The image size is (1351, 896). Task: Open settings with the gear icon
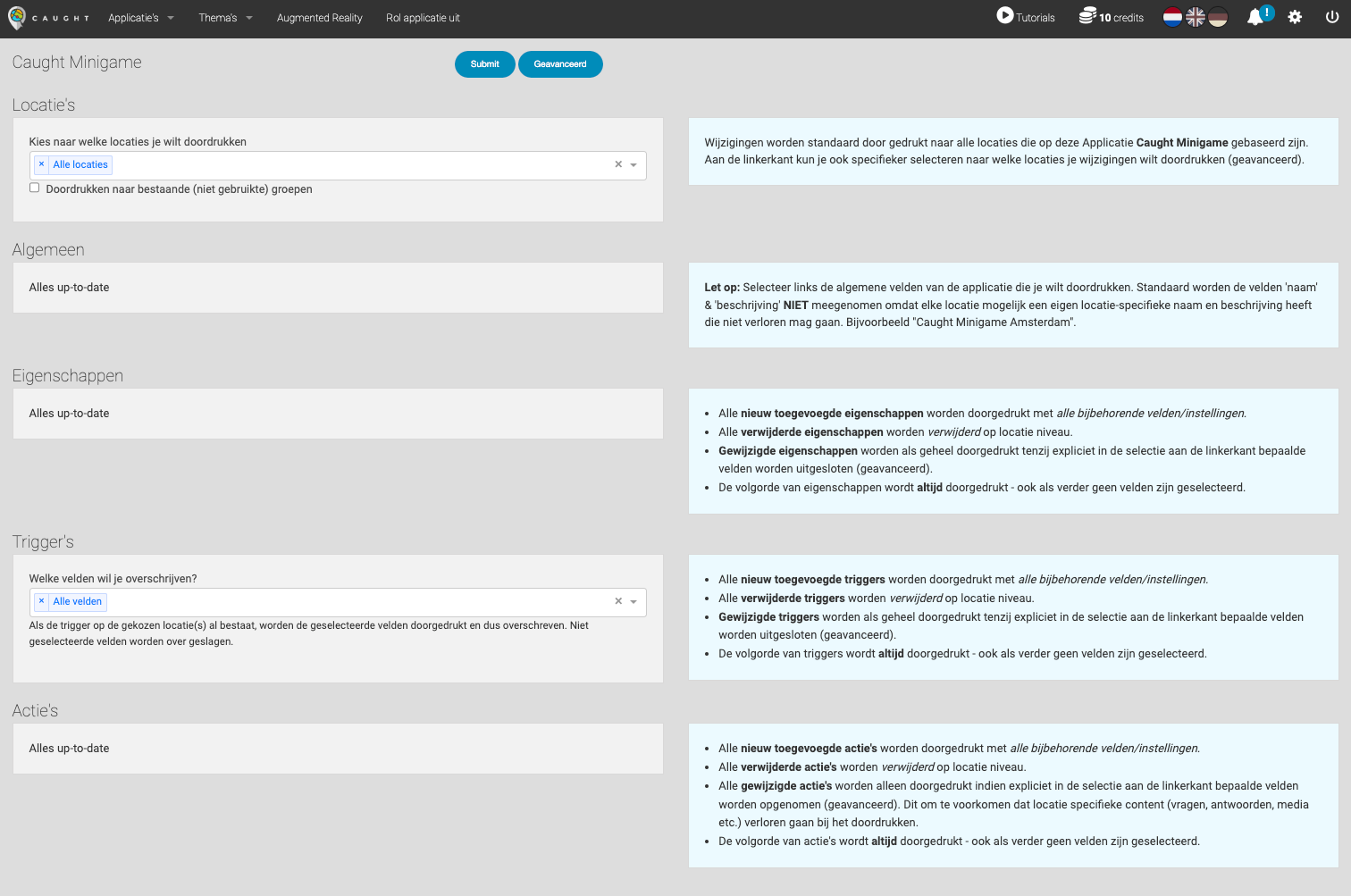click(x=1295, y=17)
